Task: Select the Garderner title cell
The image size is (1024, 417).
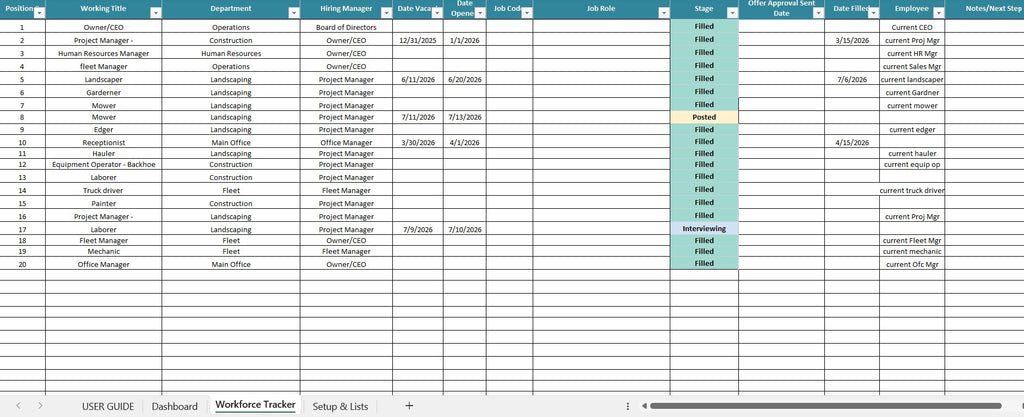Action: (x=103, y=93)
